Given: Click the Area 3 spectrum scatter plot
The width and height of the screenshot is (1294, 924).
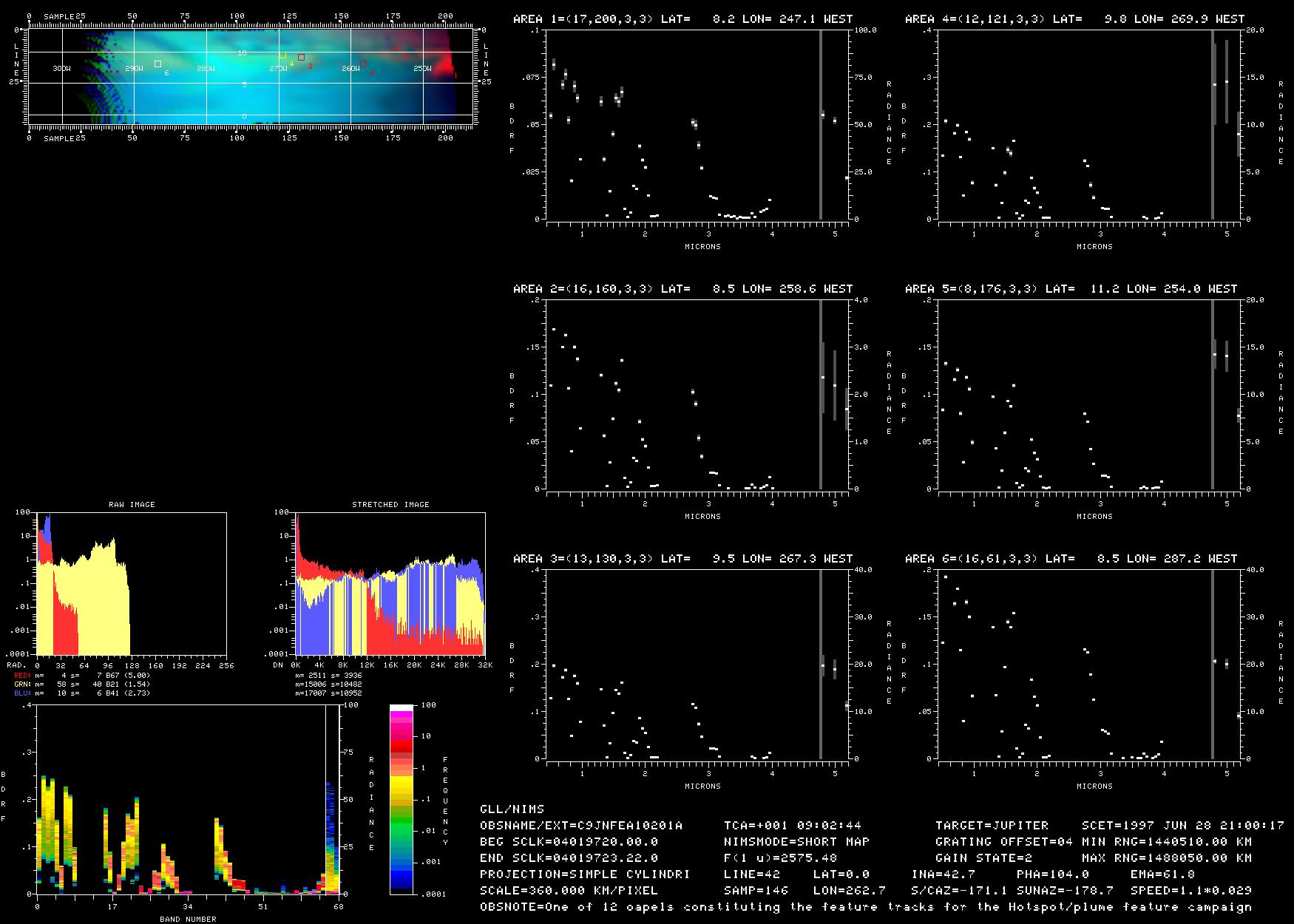Looking at the screenshot, I should (697, 665).
